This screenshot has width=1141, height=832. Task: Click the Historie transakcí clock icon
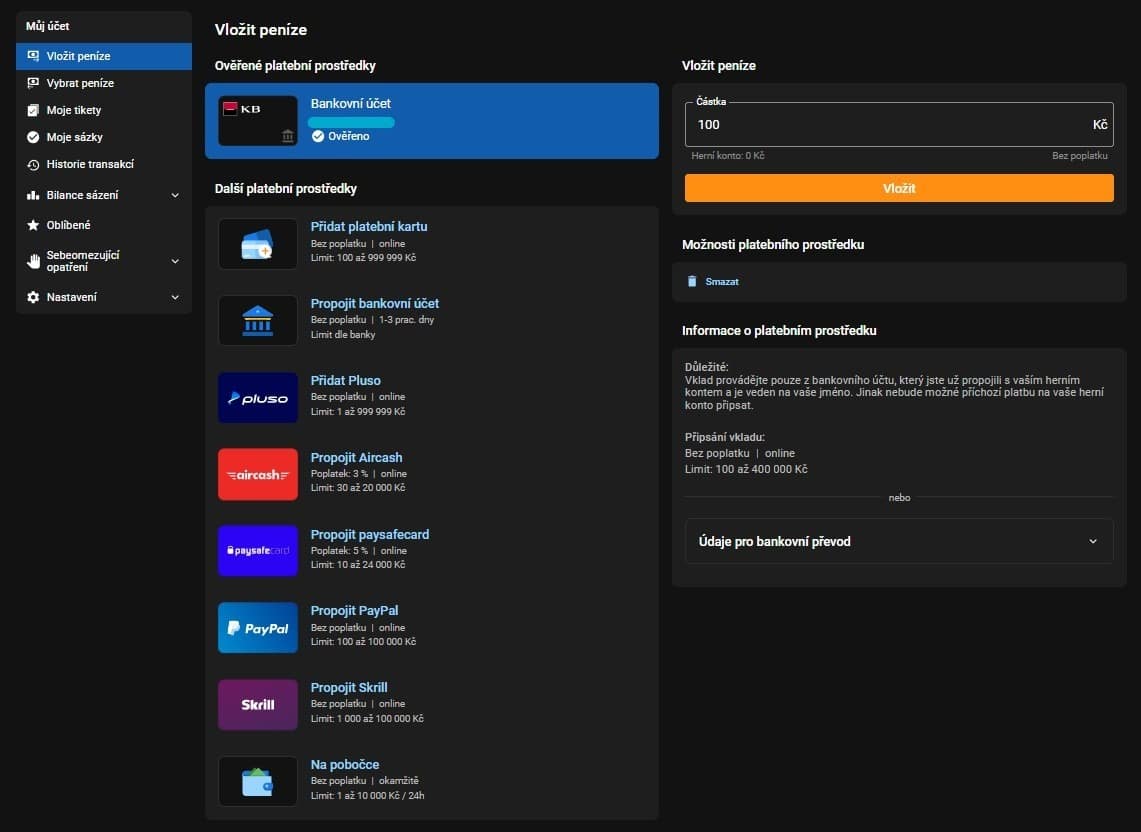pos(33,165)
